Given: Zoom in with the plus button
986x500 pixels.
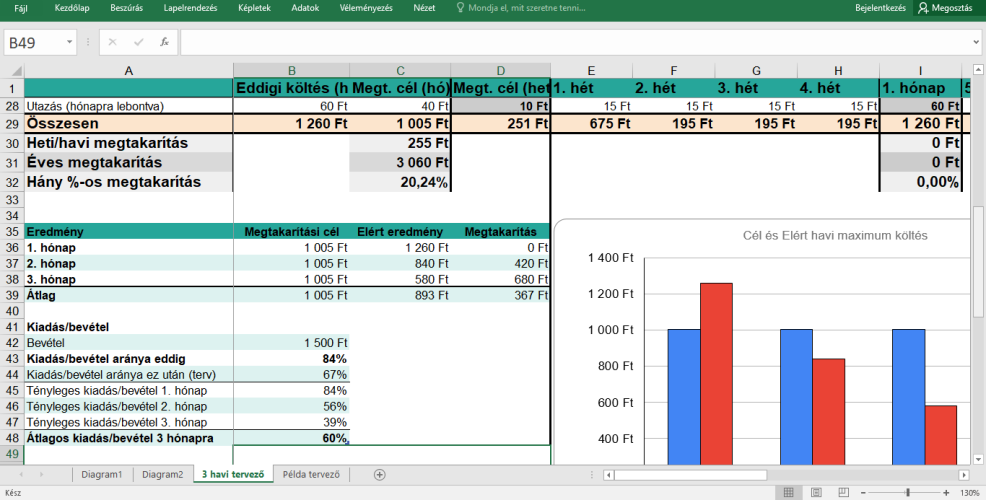Looking at the screenshot, I should coord(946,492).
